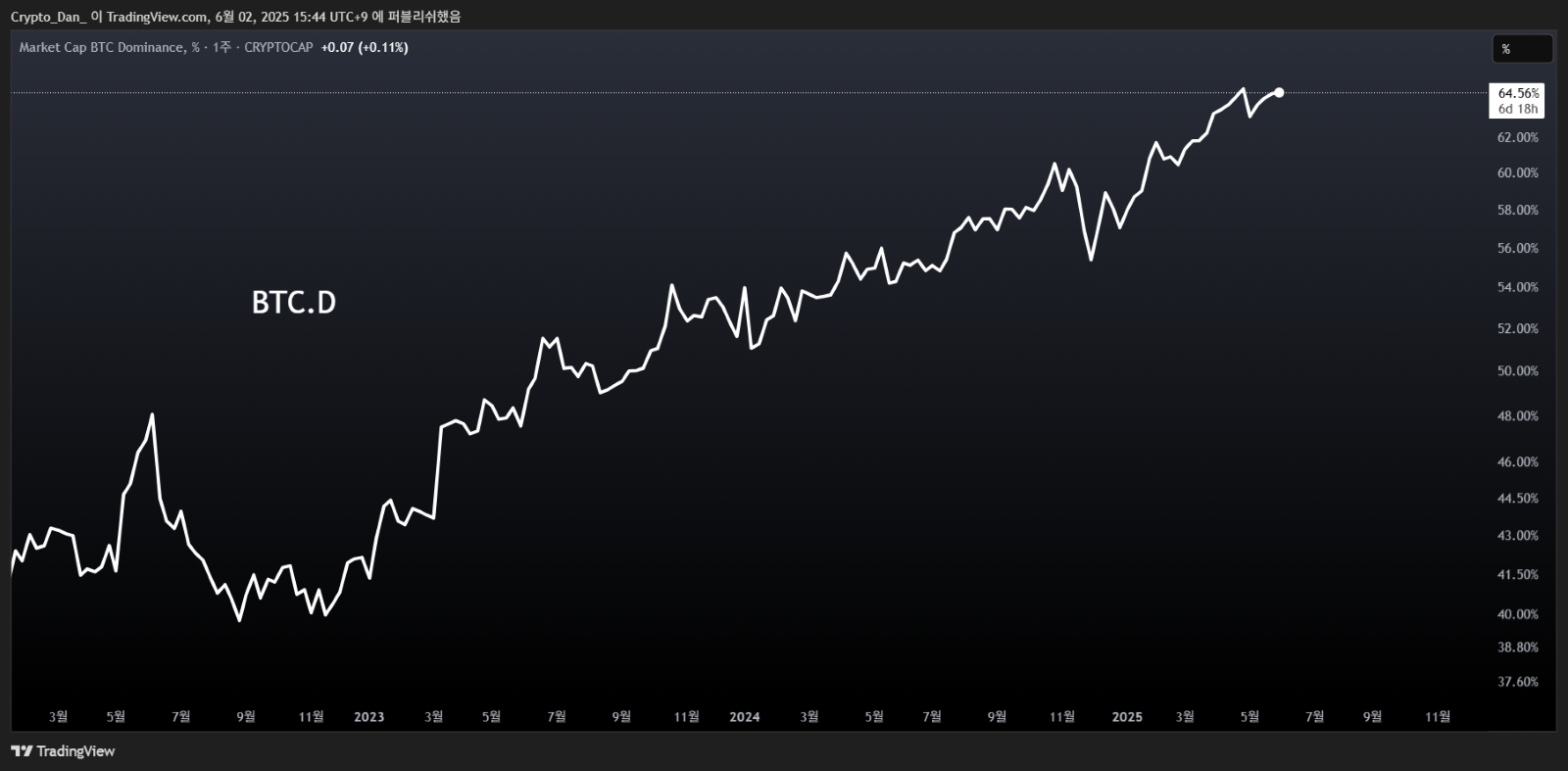Open the Crypto_Dan_ publisher name in header

[x=47, y=17]
